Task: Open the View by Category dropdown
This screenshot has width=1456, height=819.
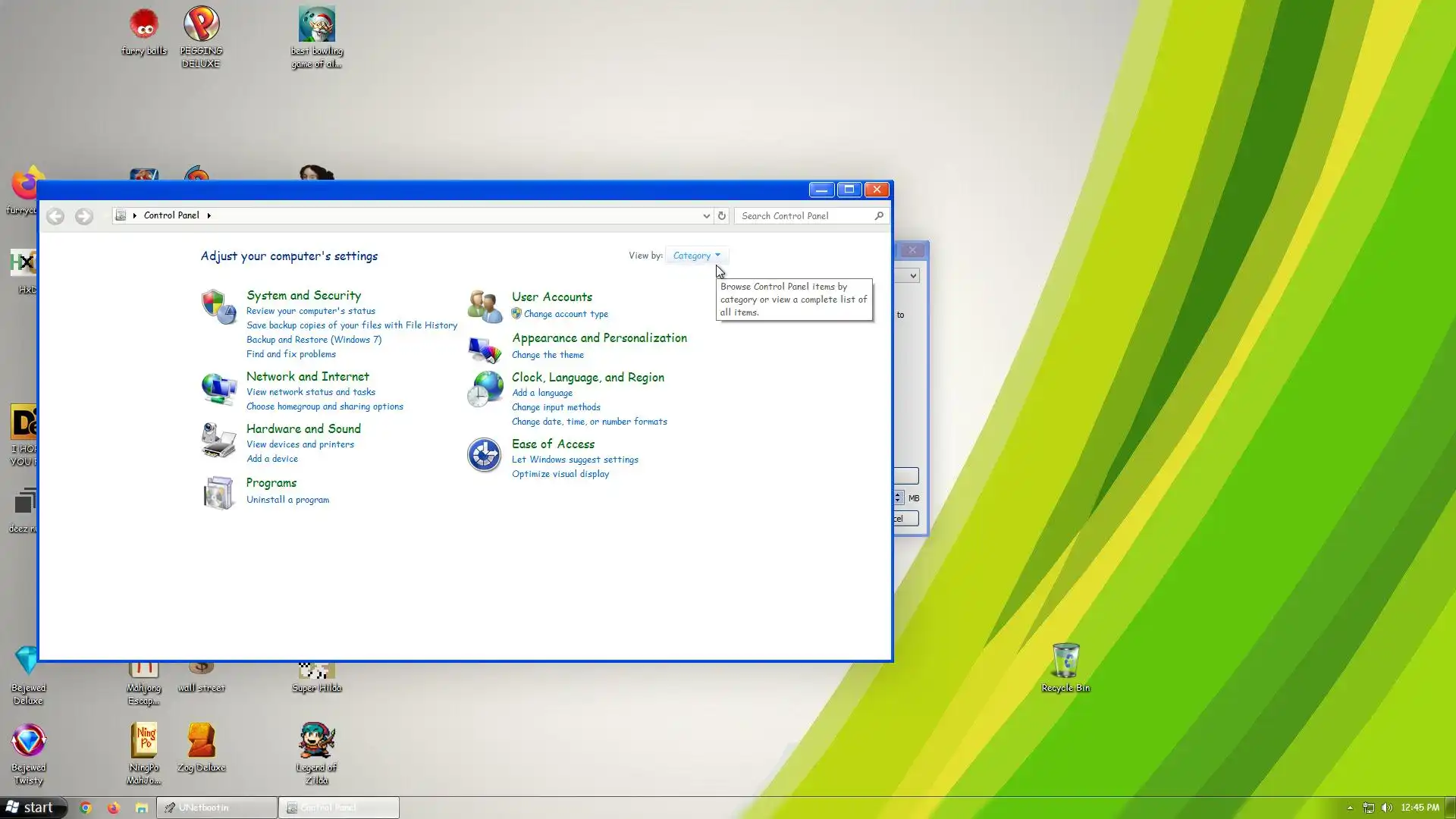Action: pyautogui.click(x=696, y=256)
